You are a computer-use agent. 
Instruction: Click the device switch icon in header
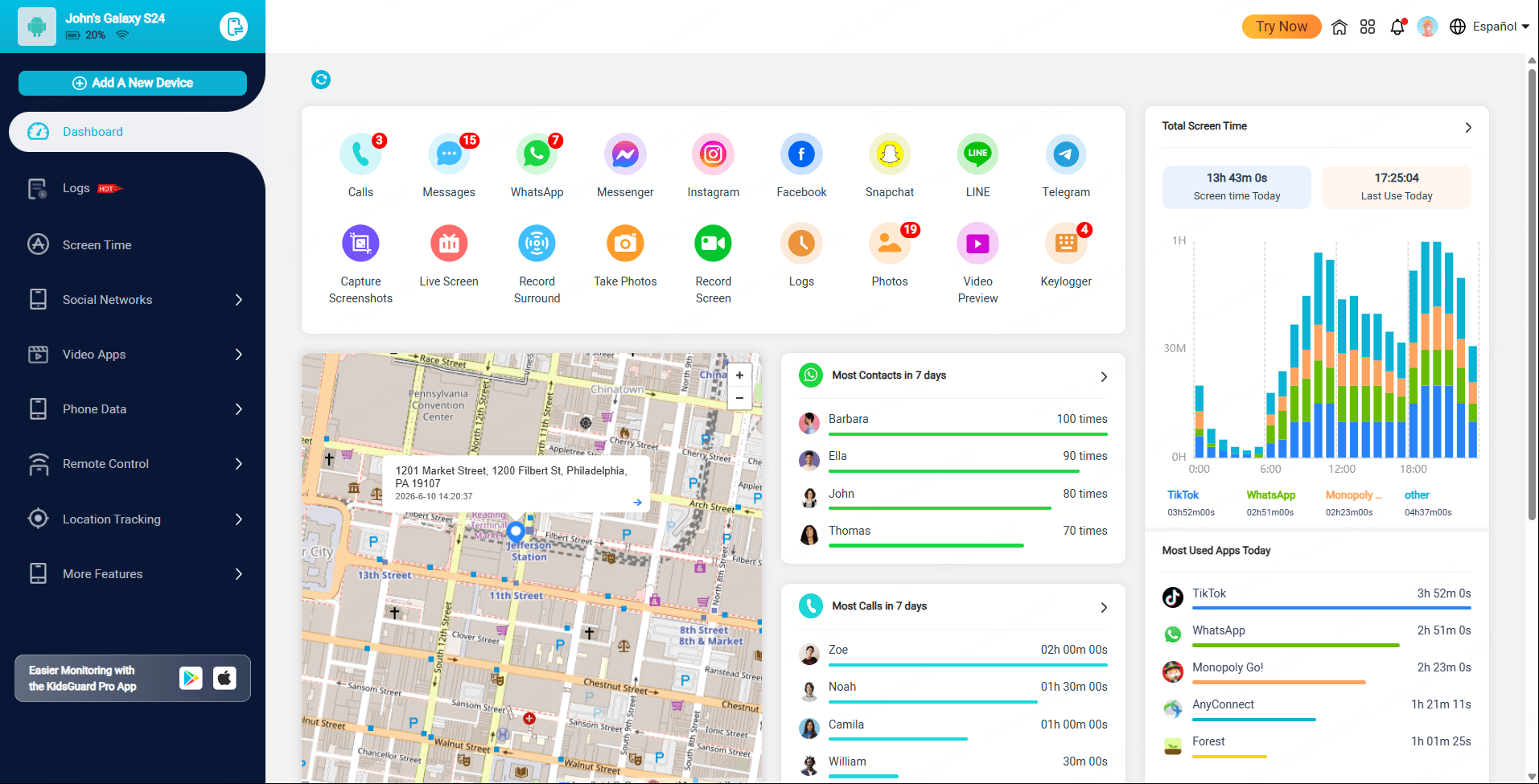(x=233, y=27)
